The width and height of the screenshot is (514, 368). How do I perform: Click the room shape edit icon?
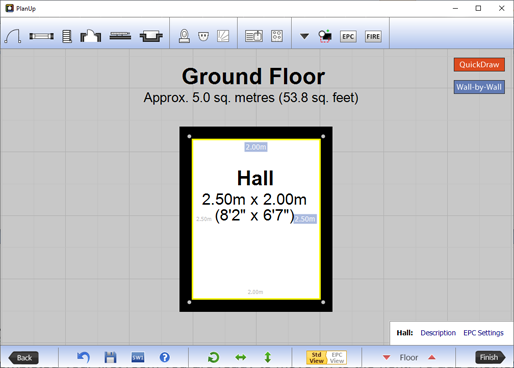pos(325,36)
